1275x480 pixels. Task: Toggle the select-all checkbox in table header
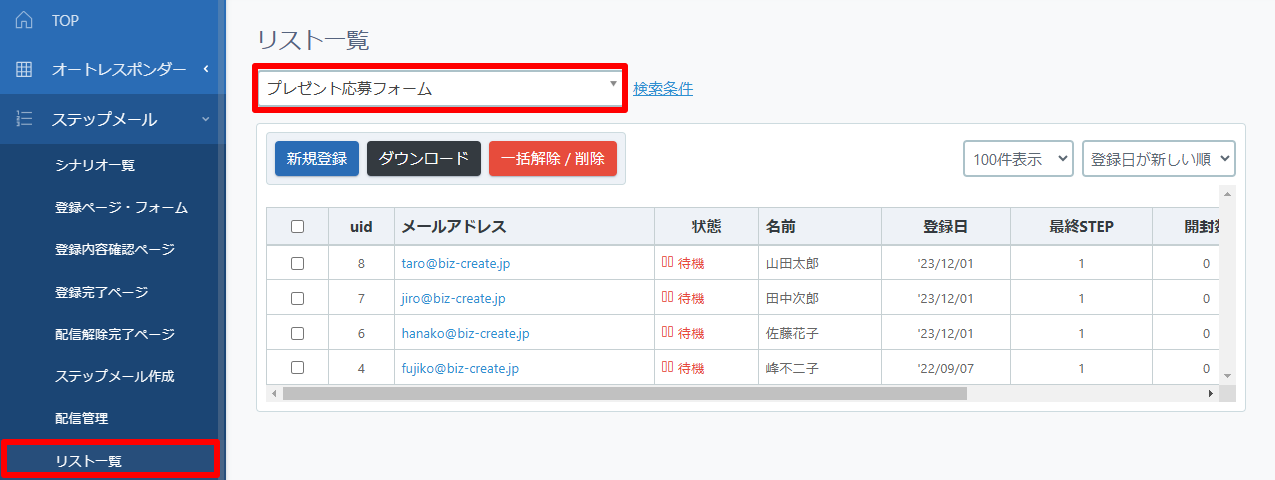(x=297, y=227)
